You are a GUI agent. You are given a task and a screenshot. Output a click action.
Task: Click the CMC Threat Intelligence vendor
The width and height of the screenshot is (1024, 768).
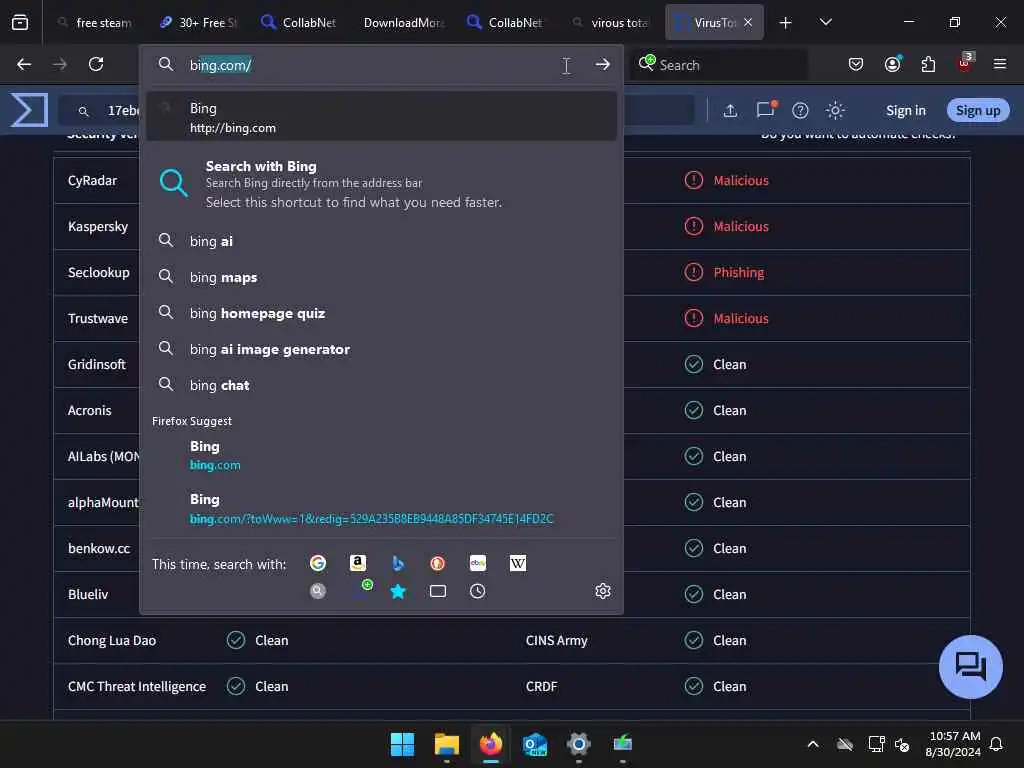click(x=136, y=686)
